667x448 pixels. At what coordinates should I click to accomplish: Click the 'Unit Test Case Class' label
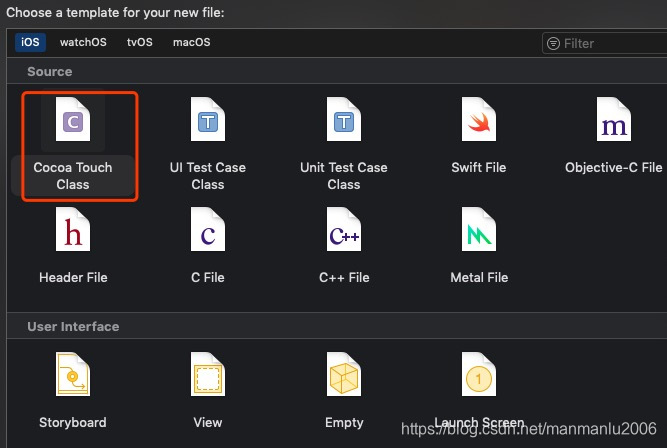click(344, 176)
